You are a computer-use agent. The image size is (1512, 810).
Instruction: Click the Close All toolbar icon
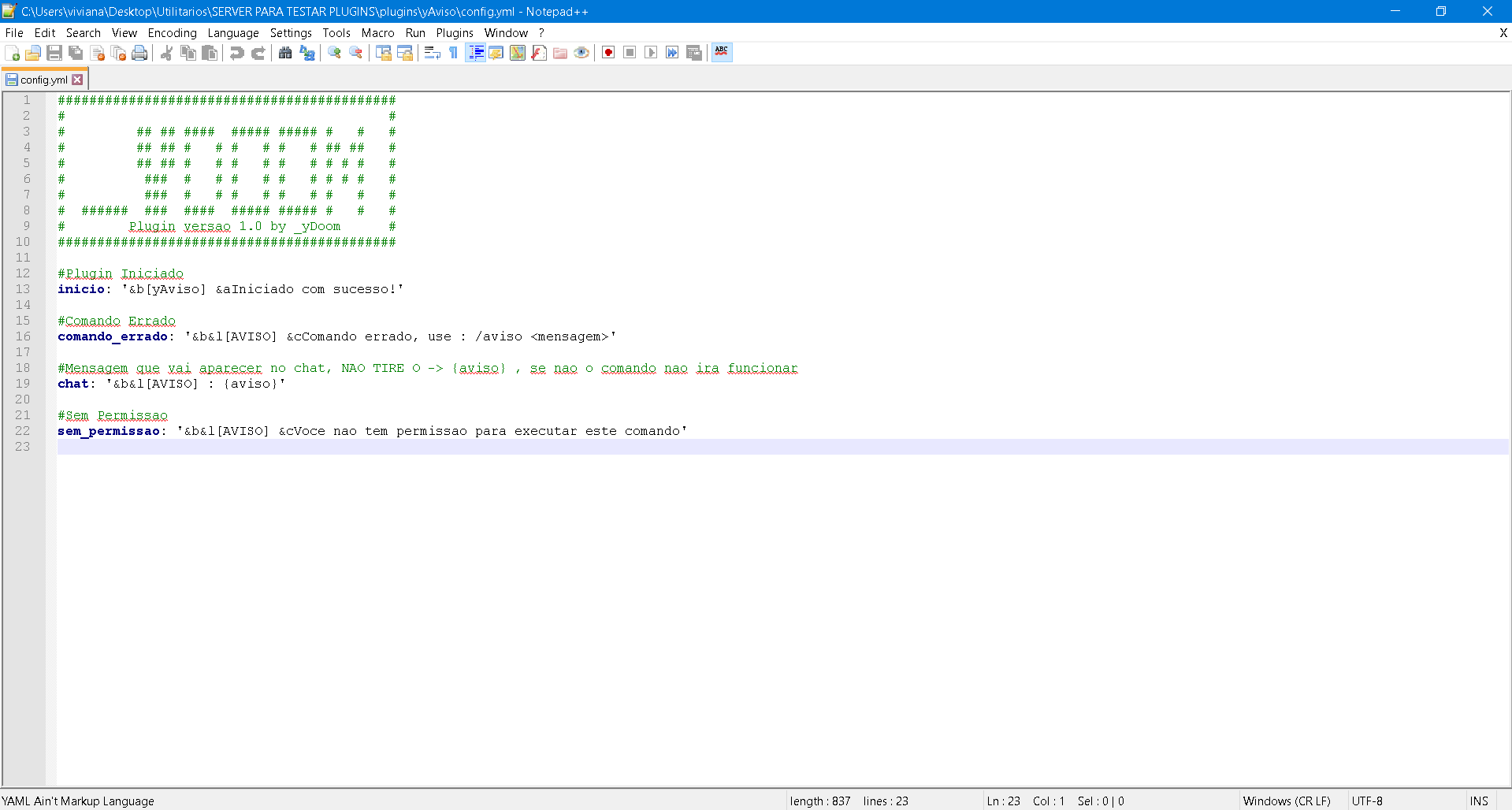119,53
